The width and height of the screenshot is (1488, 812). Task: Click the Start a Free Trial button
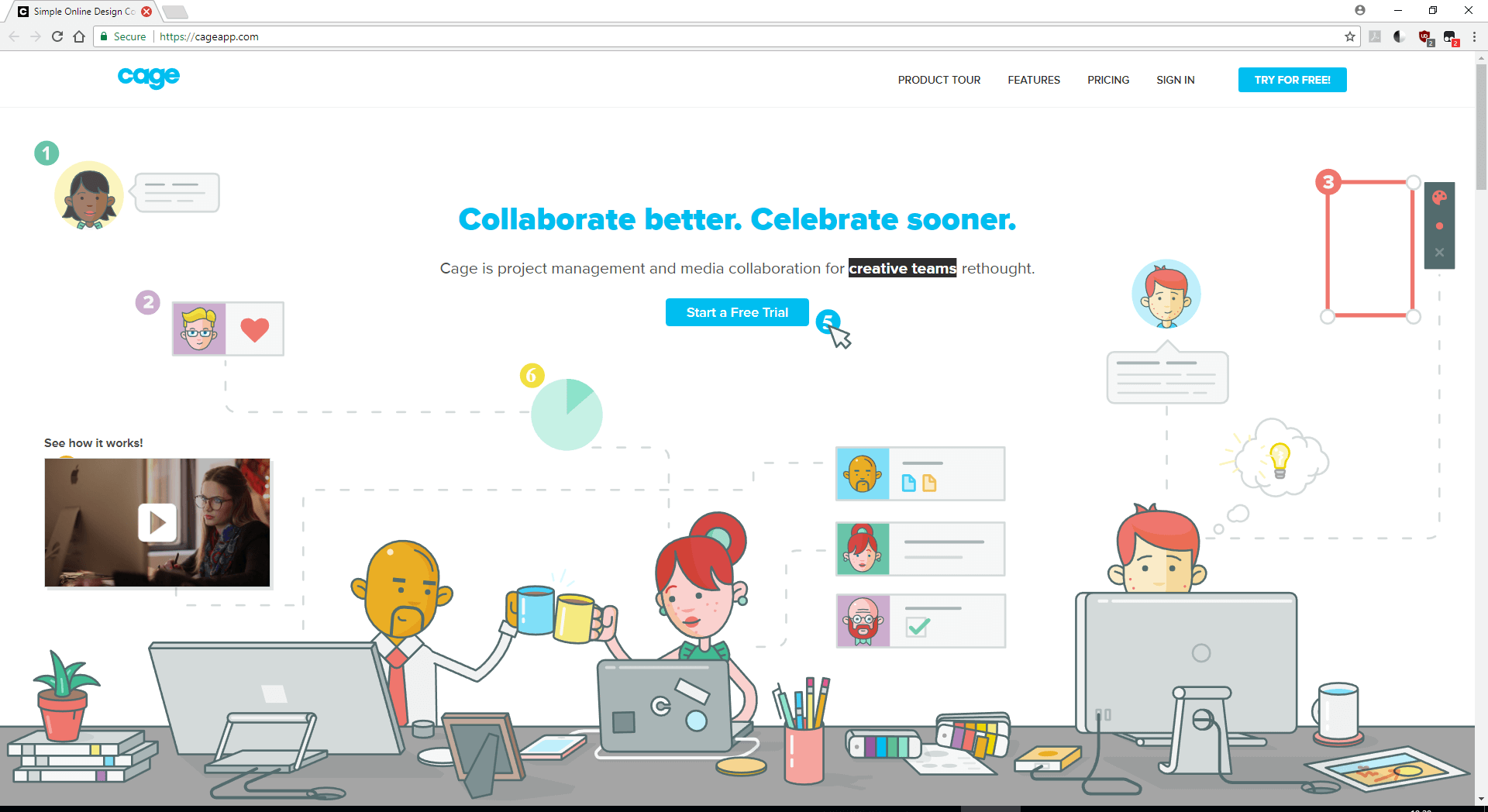point(737,312)
